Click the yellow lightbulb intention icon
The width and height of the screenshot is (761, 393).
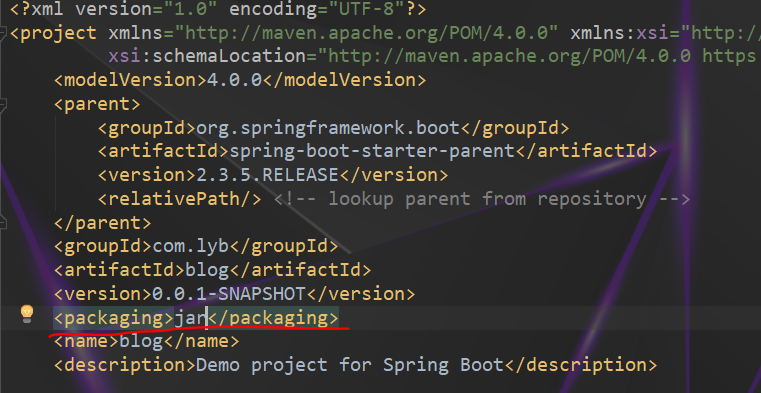tap(27, 313)
